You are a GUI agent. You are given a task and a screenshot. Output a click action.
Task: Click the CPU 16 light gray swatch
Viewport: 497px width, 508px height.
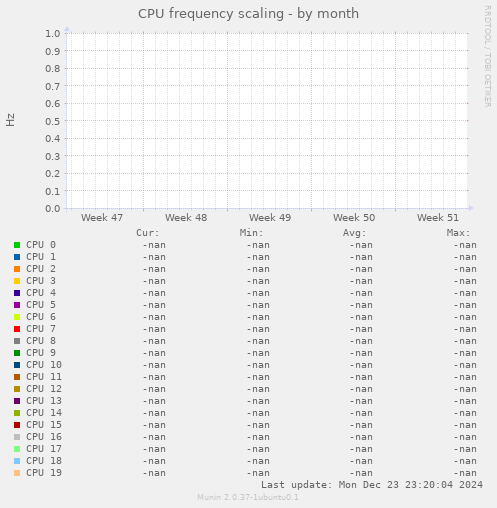point(17,437)
